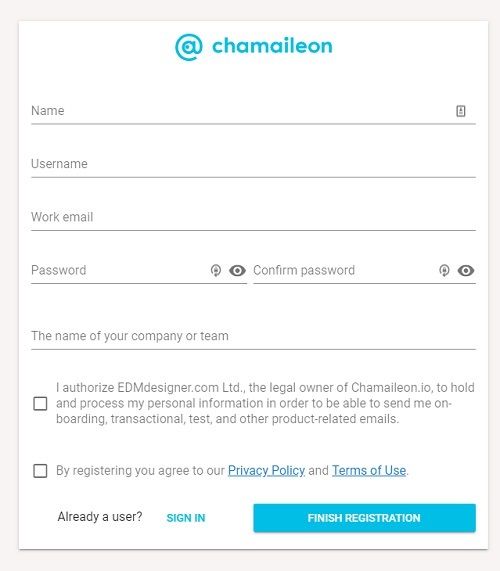Check the EDMdesigner data authorization checkbox
The image size is (500, 571).
(40, 403)
